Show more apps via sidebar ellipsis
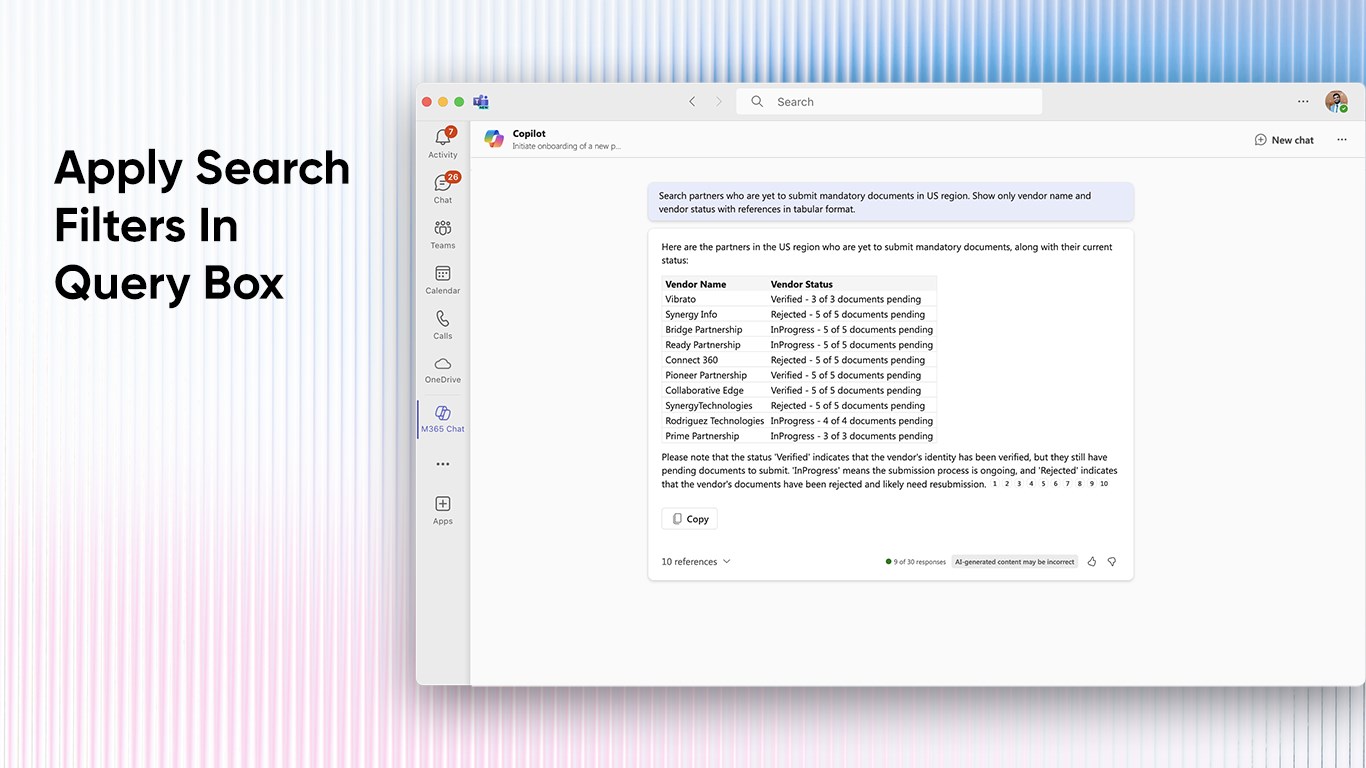This screenshot has width=1366, height=768. (x=443, y=464)
